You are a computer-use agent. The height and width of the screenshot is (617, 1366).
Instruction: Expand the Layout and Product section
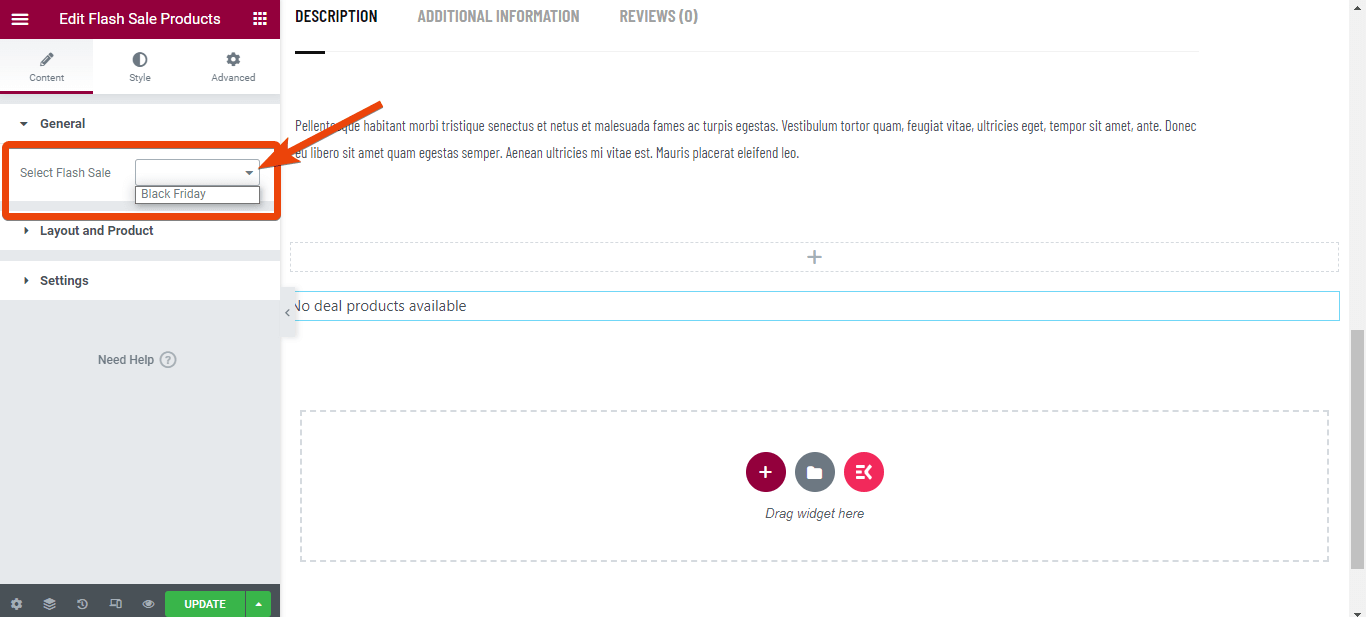click(x=140, y=231)
